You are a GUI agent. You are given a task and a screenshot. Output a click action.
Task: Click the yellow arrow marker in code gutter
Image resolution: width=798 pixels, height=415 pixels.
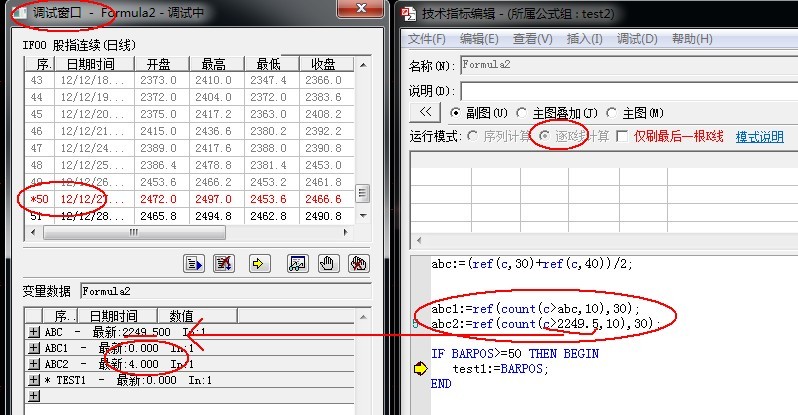[x=420, y=369]
